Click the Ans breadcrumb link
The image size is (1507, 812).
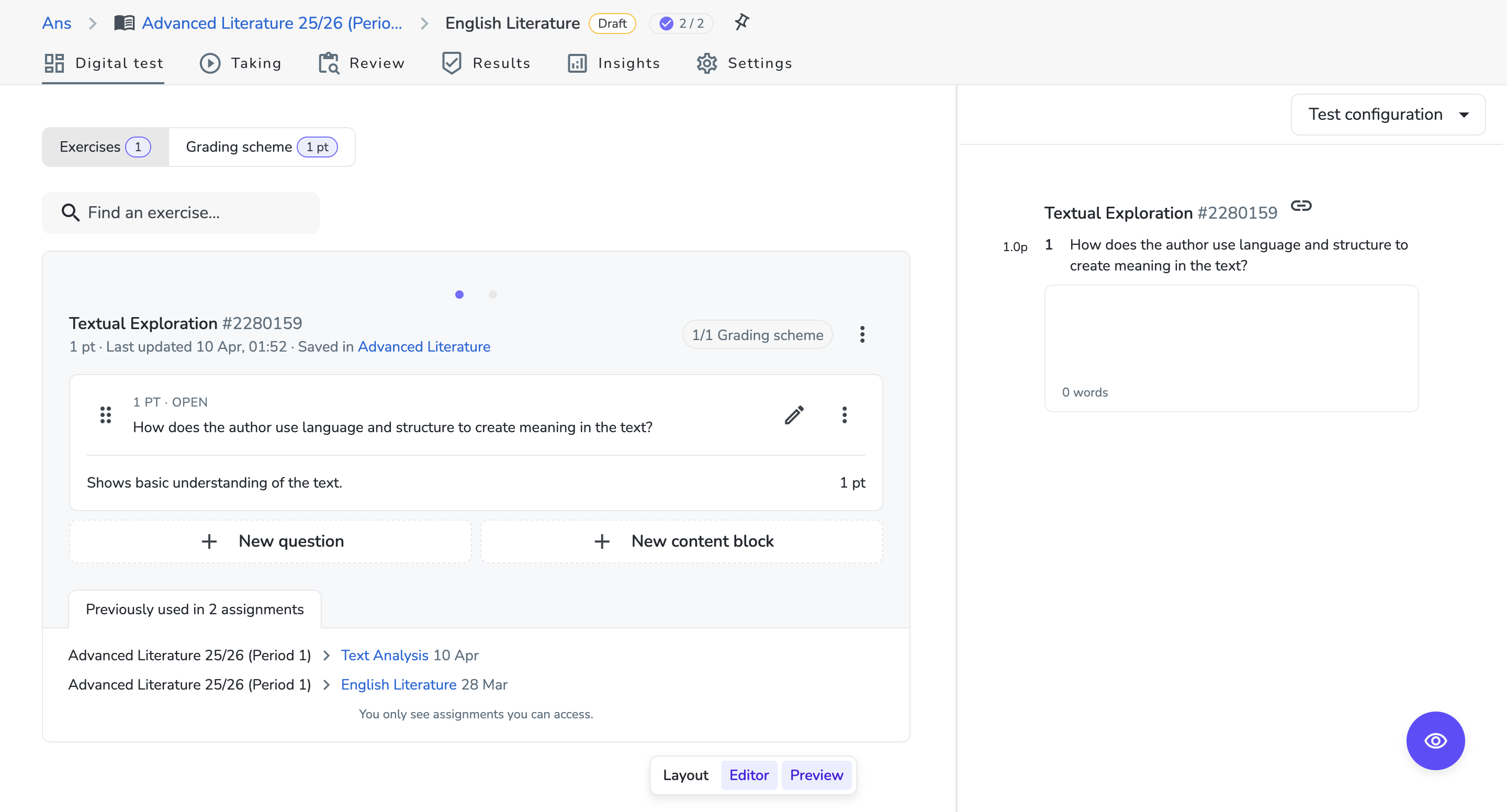point(57,24)
